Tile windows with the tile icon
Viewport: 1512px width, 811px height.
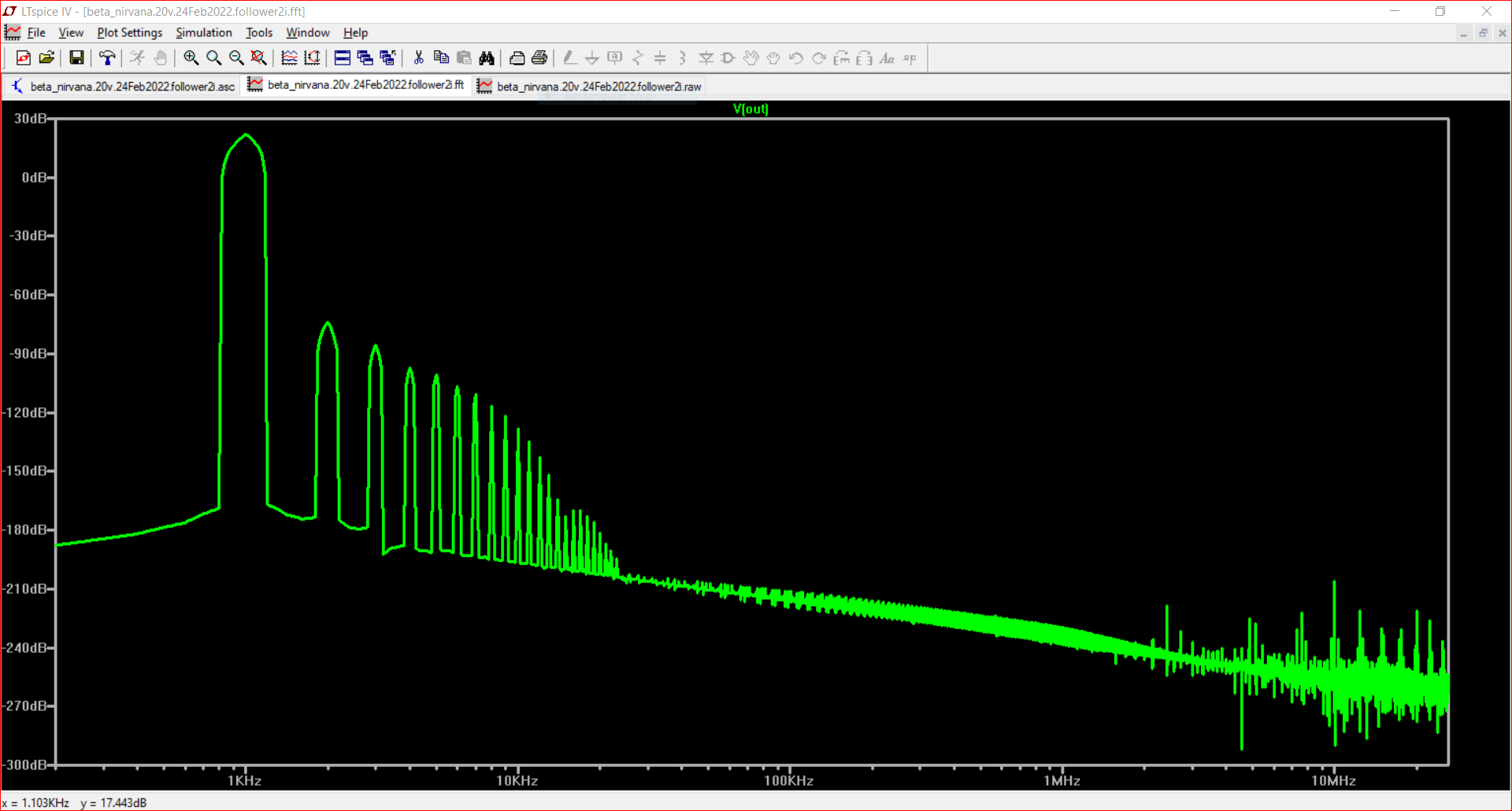(342, 57)
